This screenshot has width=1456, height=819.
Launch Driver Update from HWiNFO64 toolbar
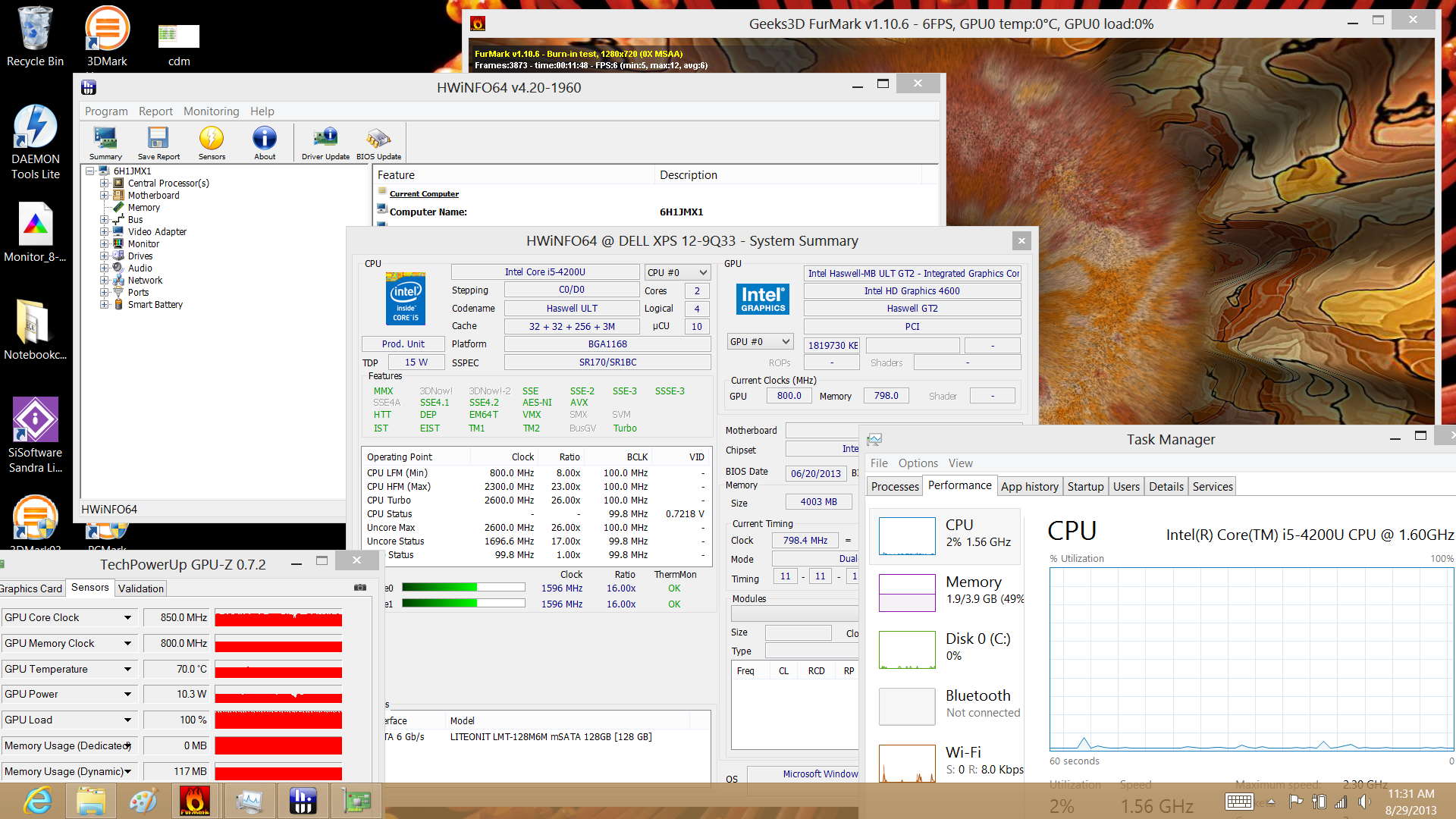point(325,143)
